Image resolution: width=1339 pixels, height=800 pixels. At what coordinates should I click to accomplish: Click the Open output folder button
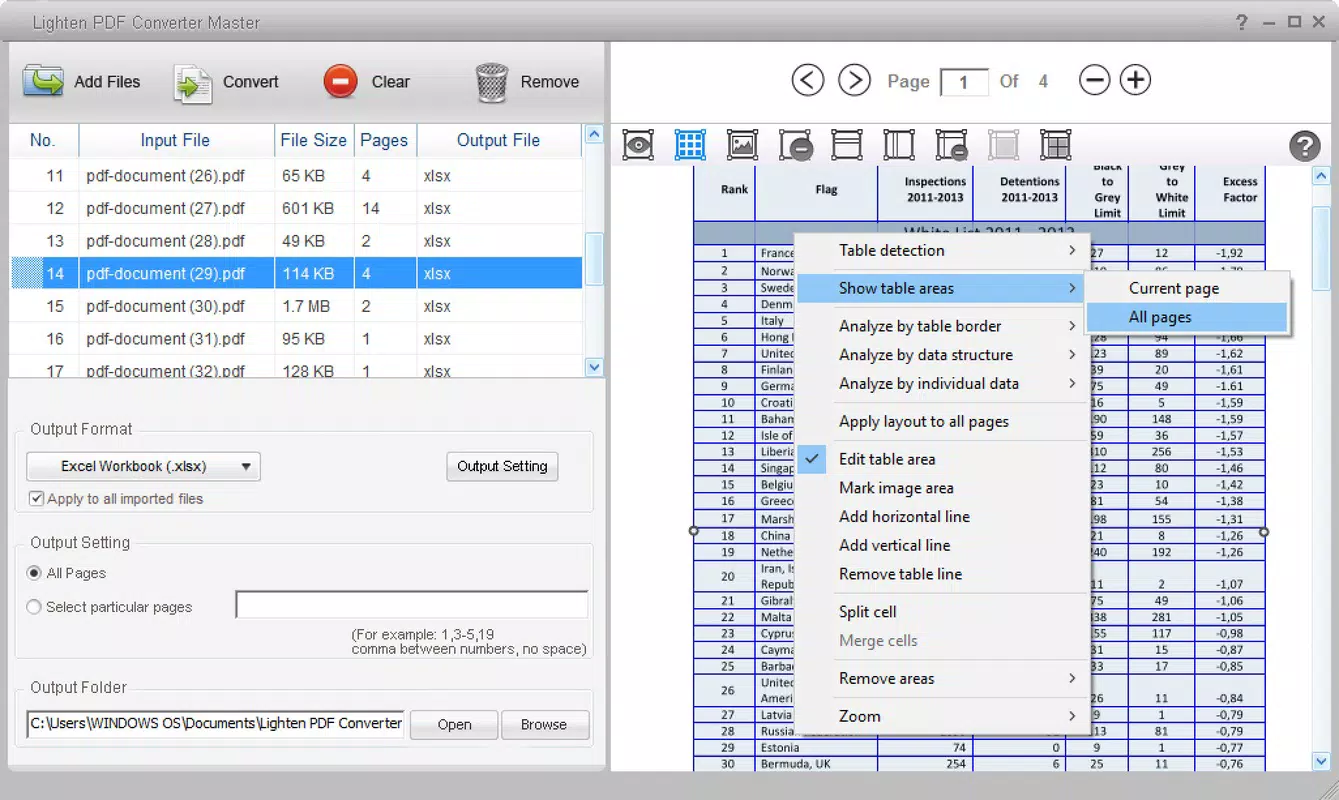tap(454, 725)
